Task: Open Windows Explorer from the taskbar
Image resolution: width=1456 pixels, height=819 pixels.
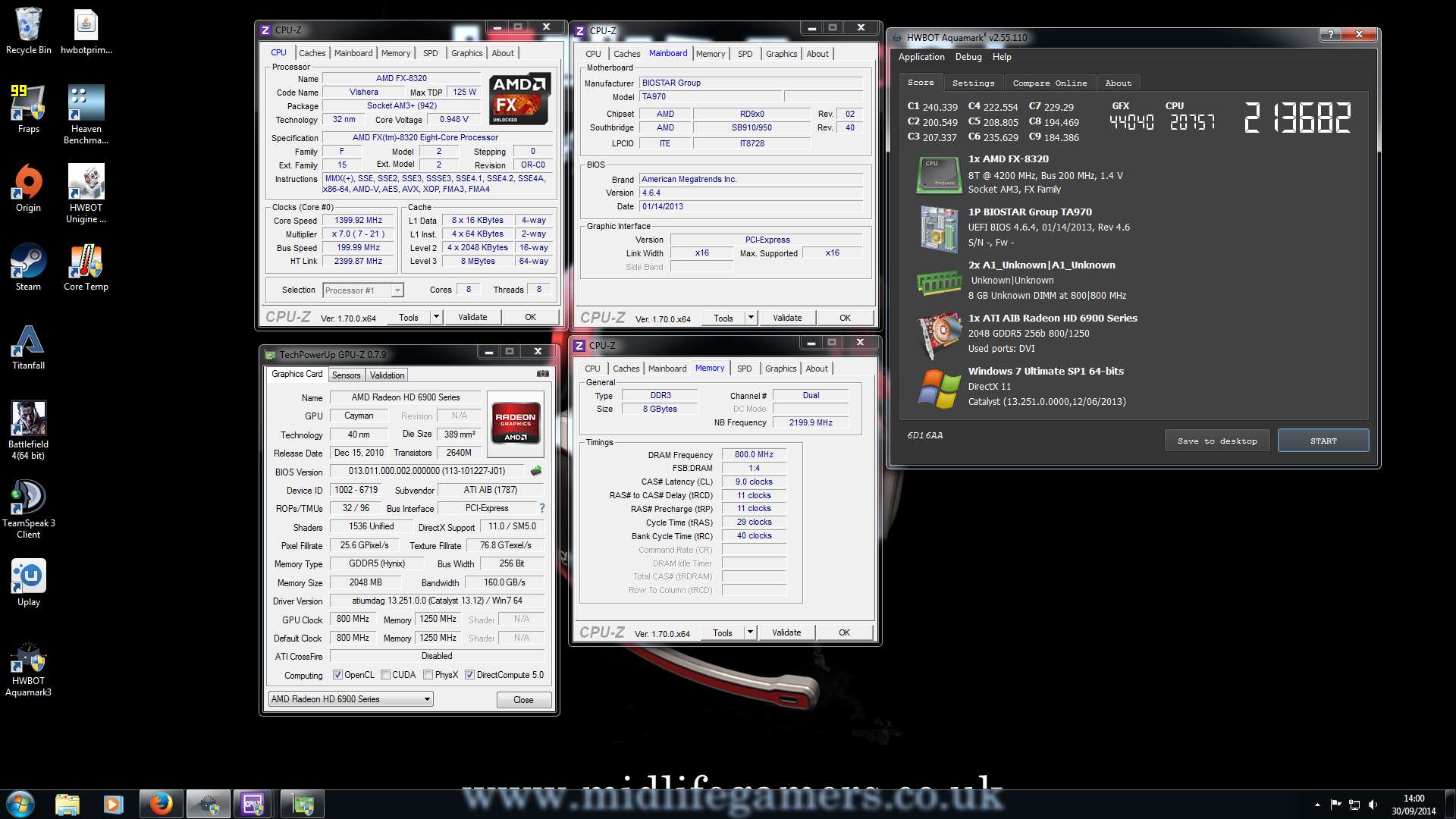Action: (x=67, y=804)
